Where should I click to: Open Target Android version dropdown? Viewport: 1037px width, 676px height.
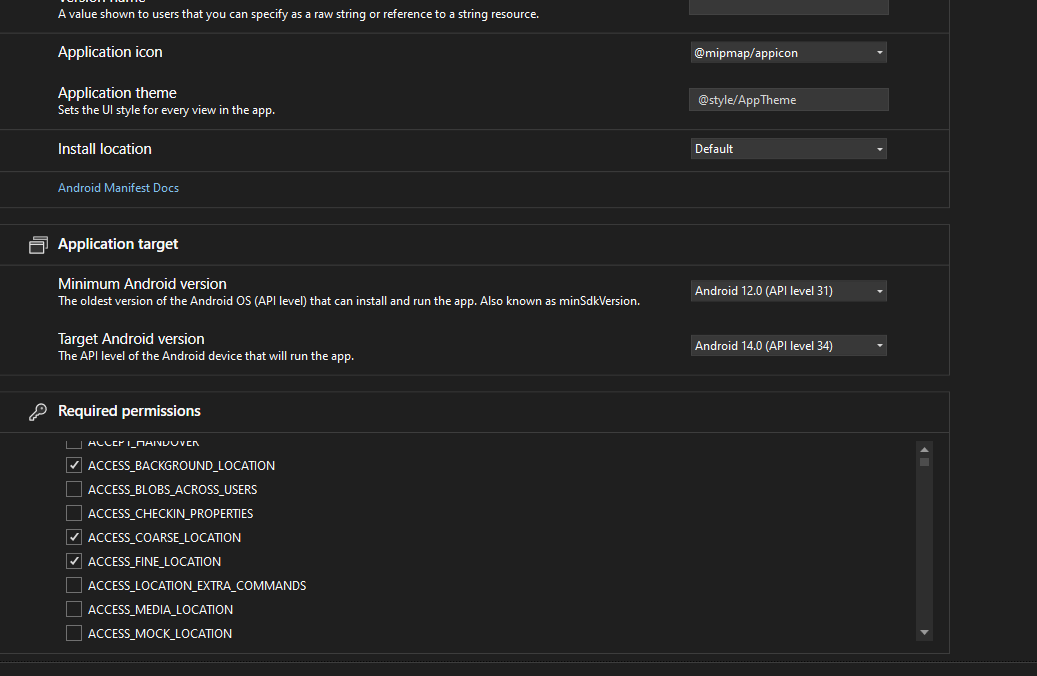tap(788, 345)
